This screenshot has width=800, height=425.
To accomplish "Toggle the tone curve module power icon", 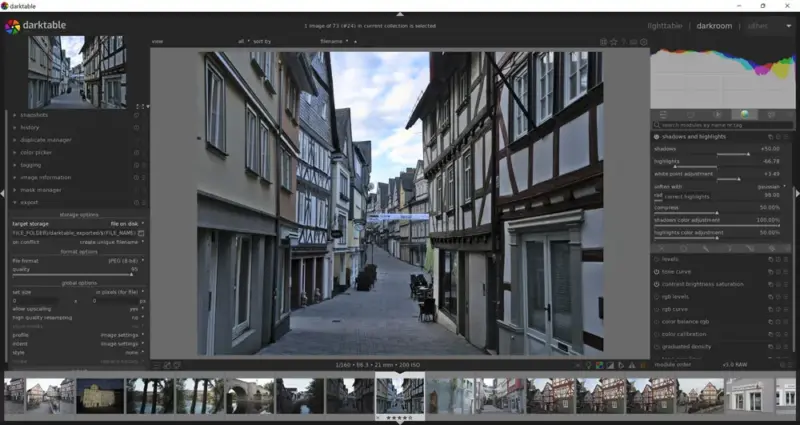I will pyautogui.click(x=656, y=271).
